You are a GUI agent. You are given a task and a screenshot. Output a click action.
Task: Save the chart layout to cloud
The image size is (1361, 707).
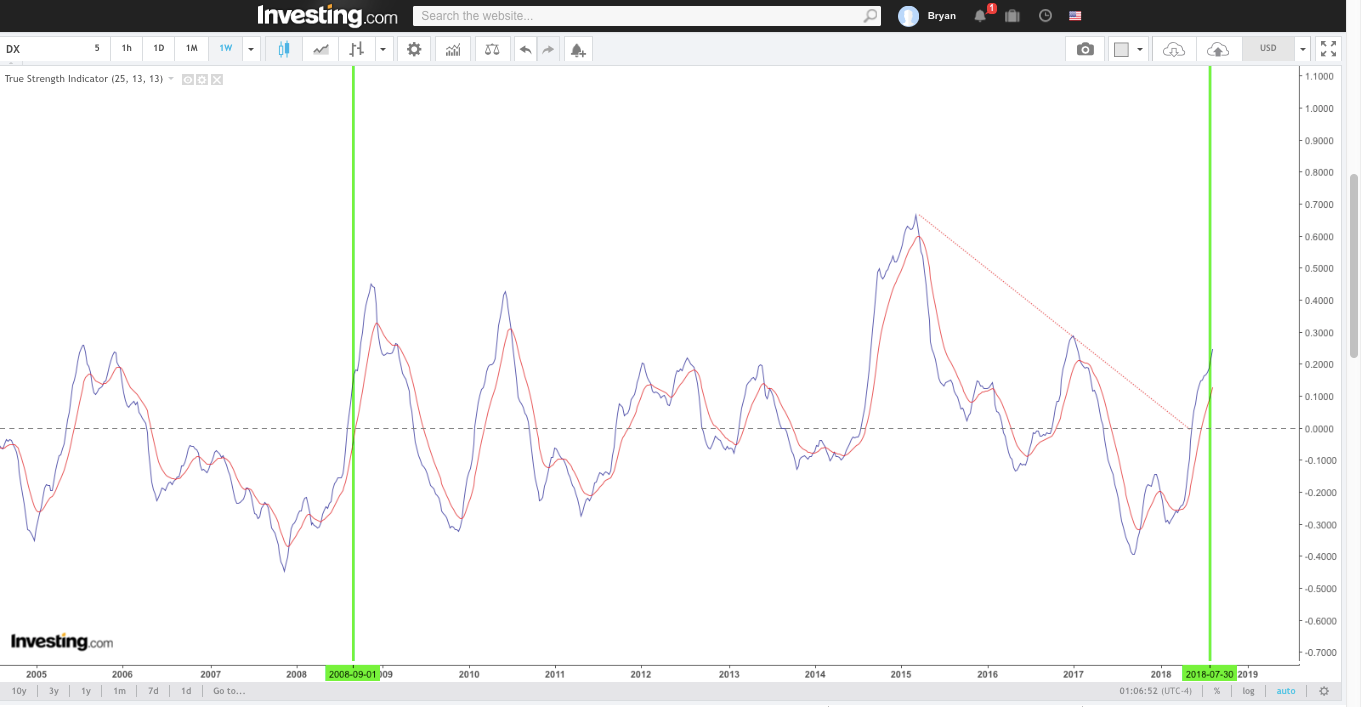click(1217, 49)
